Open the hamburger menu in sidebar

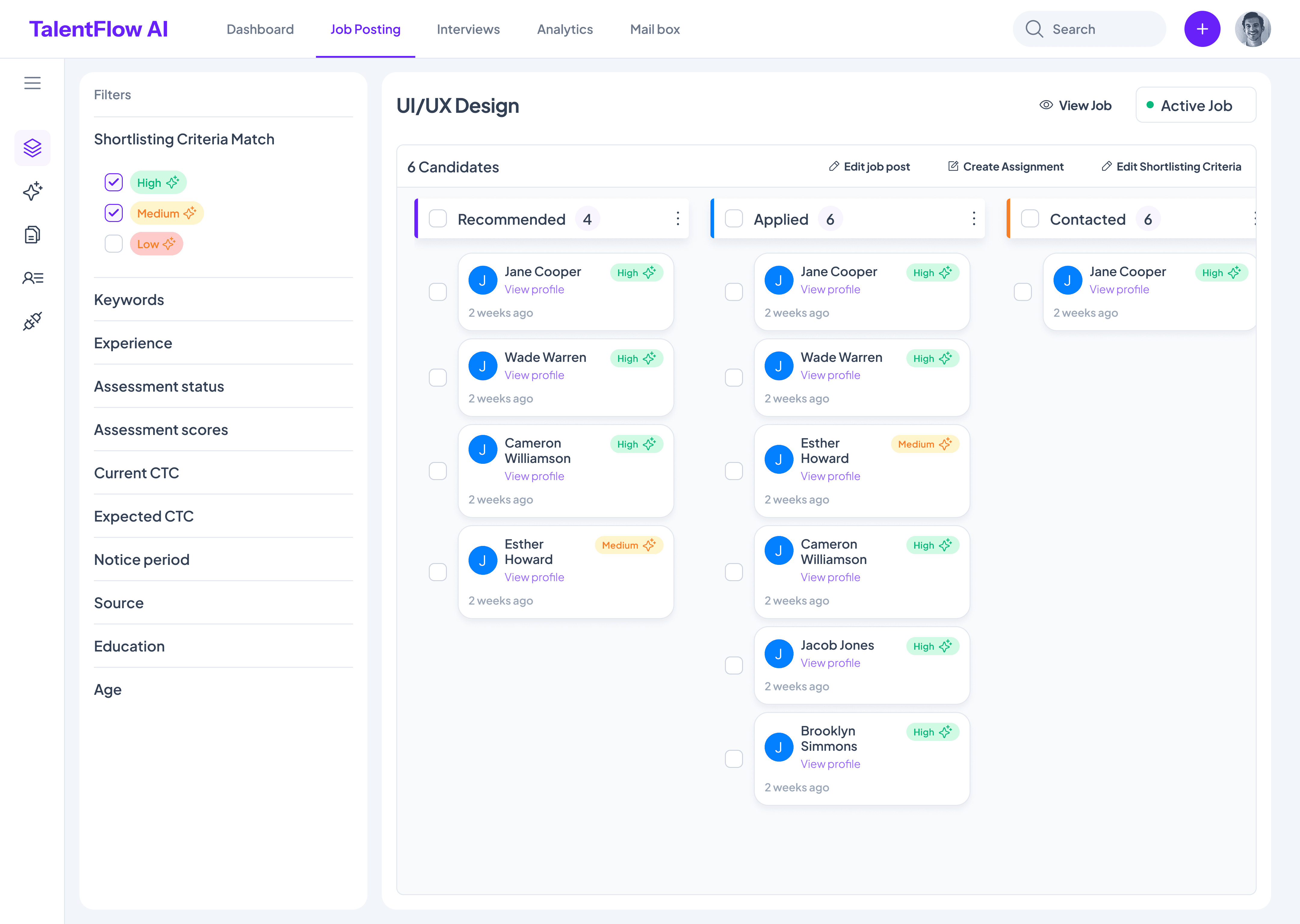(x=32, y=83)
